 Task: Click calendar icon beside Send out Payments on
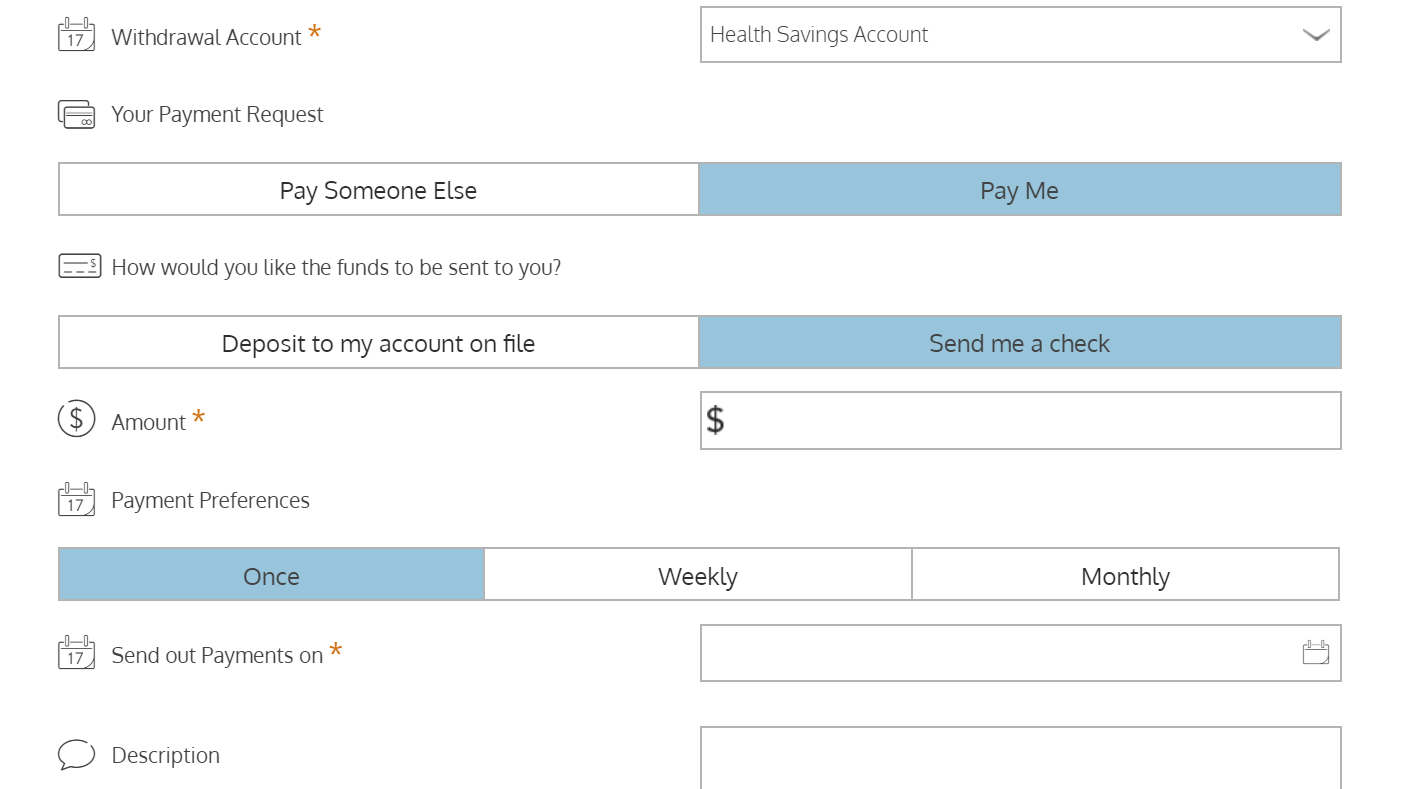pos(76,652)
